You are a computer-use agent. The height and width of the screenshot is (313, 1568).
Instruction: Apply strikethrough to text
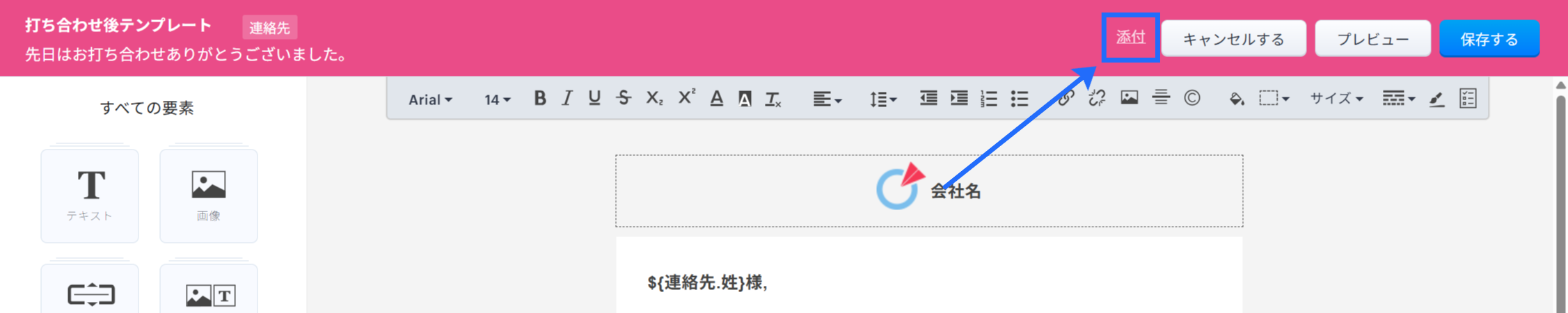pyautogui.click(x=624, y=98)
